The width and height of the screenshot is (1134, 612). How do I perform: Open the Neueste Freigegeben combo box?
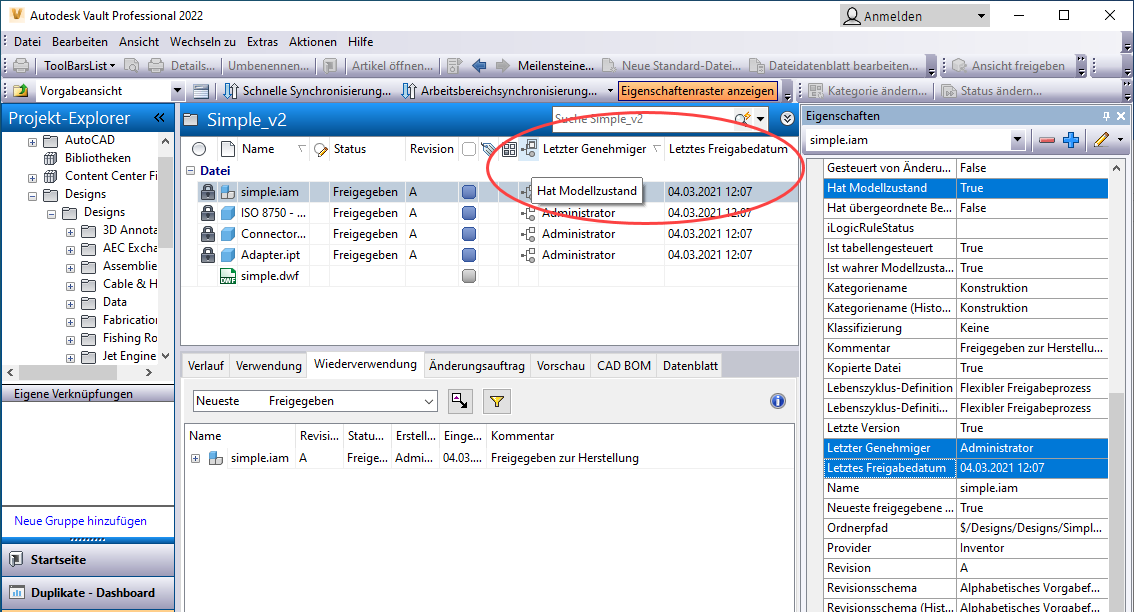(315, 401)
